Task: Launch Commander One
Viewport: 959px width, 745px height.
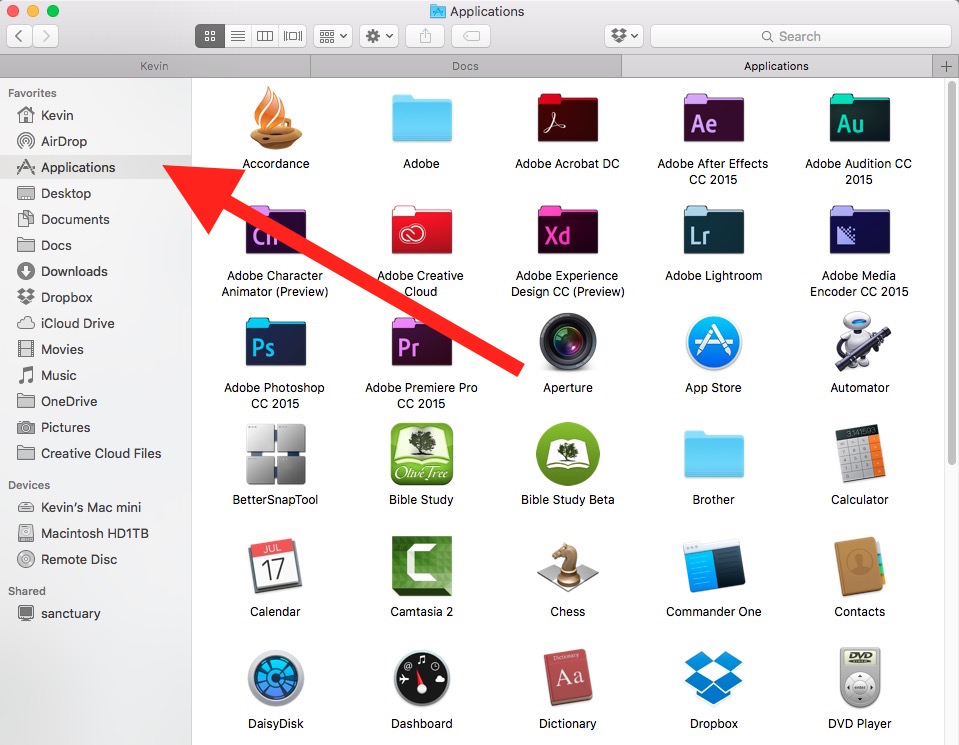Action: 713,566
